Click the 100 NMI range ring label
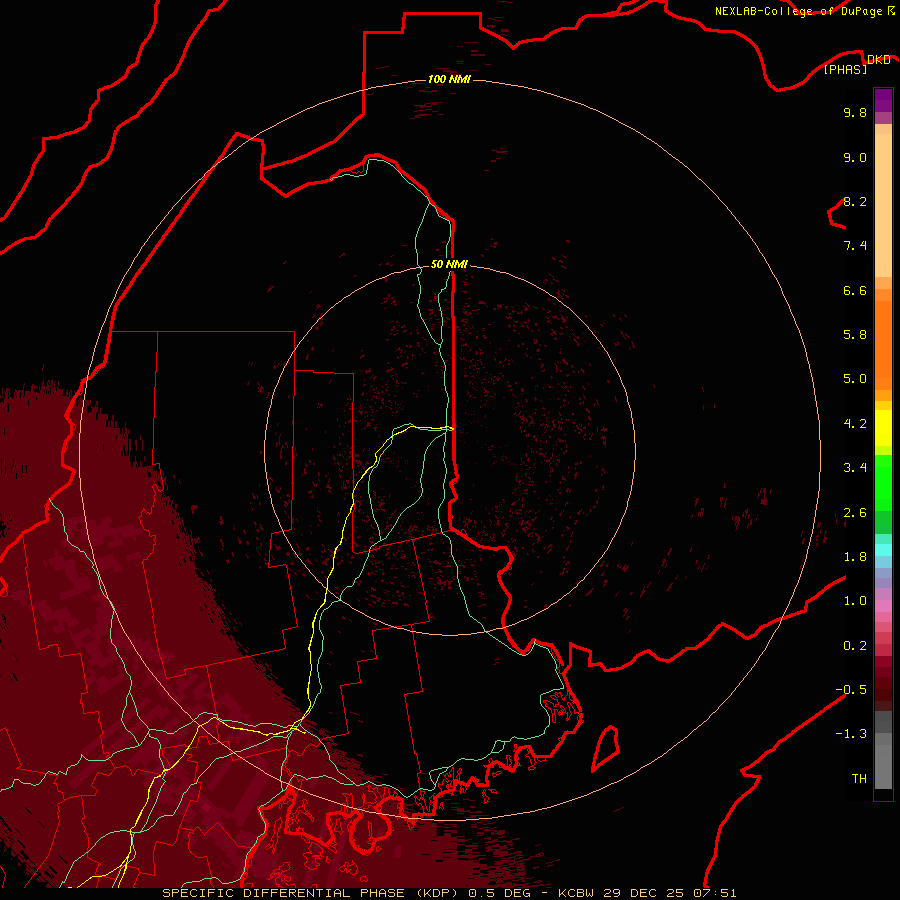900x900 pixels. (449, 79)
